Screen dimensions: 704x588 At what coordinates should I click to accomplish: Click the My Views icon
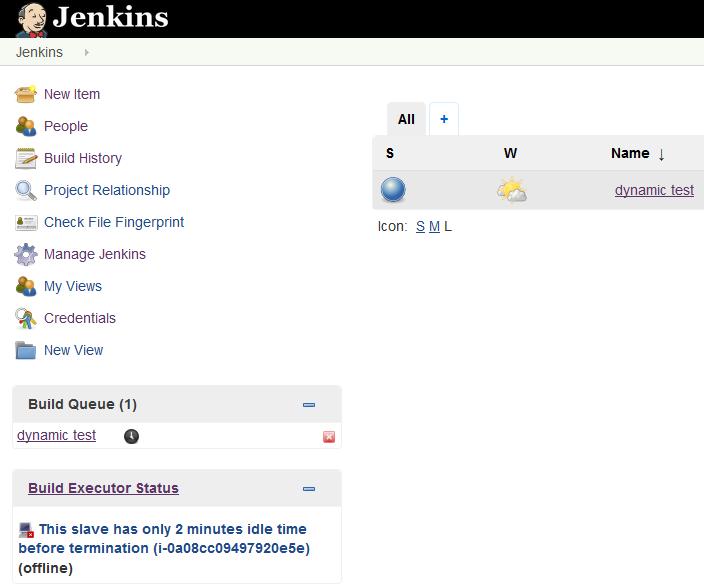26,286
